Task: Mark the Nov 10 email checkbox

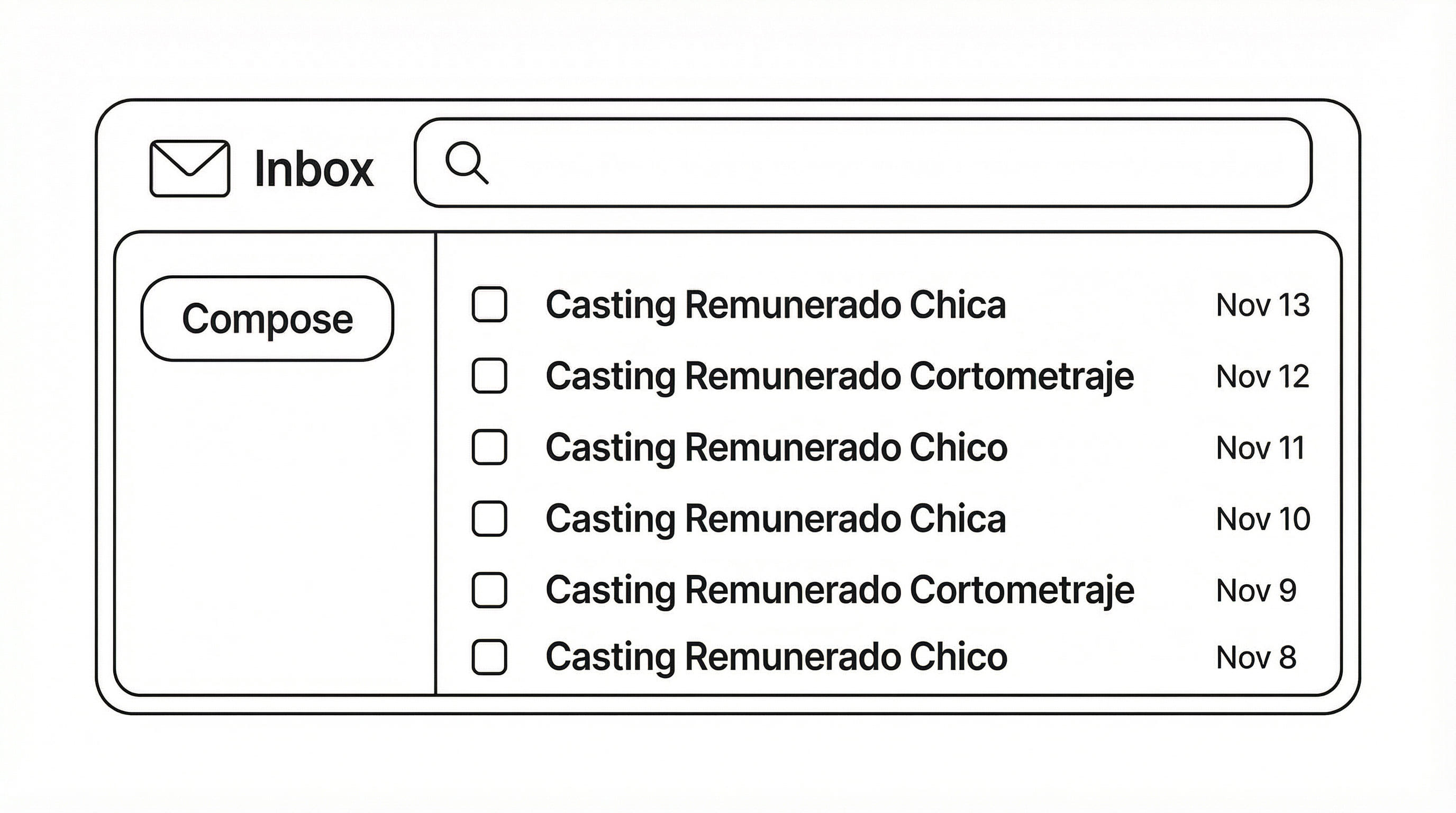Action: pyautogui.click(x=489, y=518)
